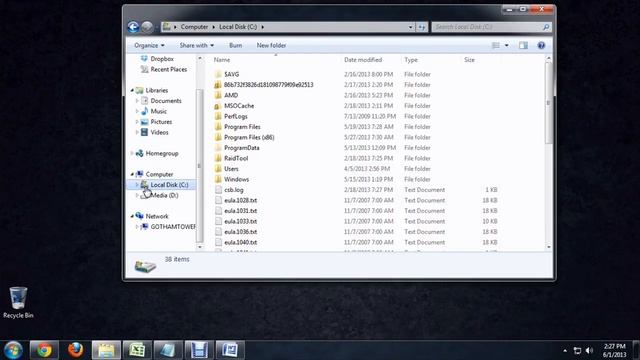This screenshot has width=640, height=360.
Task: Select the AMD folder icon
Action: pyautogui.click(x=218, y=95)
